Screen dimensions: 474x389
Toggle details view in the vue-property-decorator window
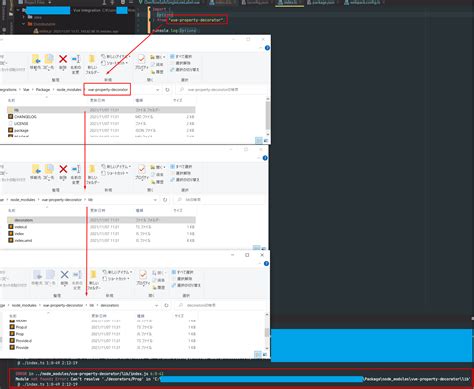pyautogui.click(x=259, y=141)
